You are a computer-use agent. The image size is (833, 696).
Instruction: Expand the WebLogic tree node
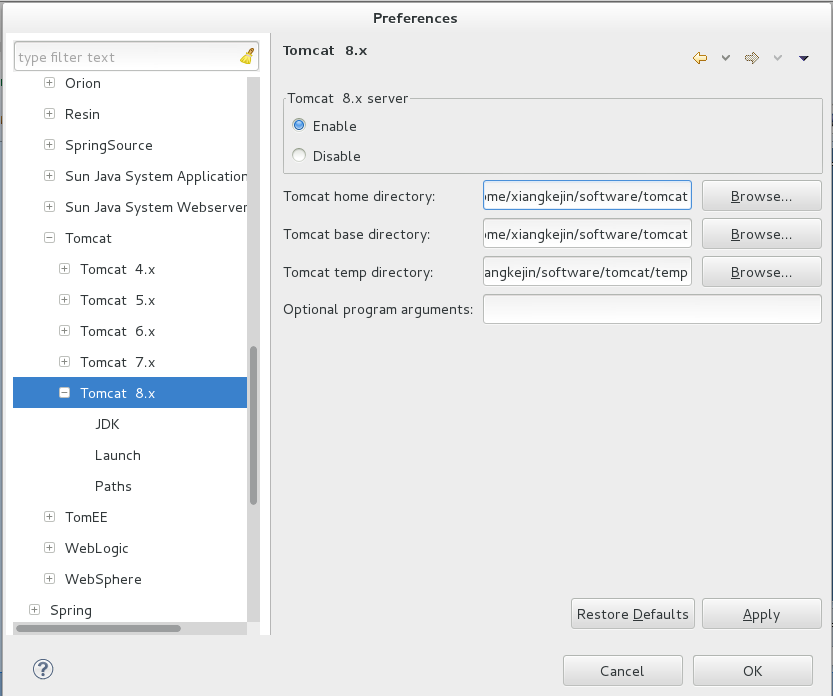49,548
